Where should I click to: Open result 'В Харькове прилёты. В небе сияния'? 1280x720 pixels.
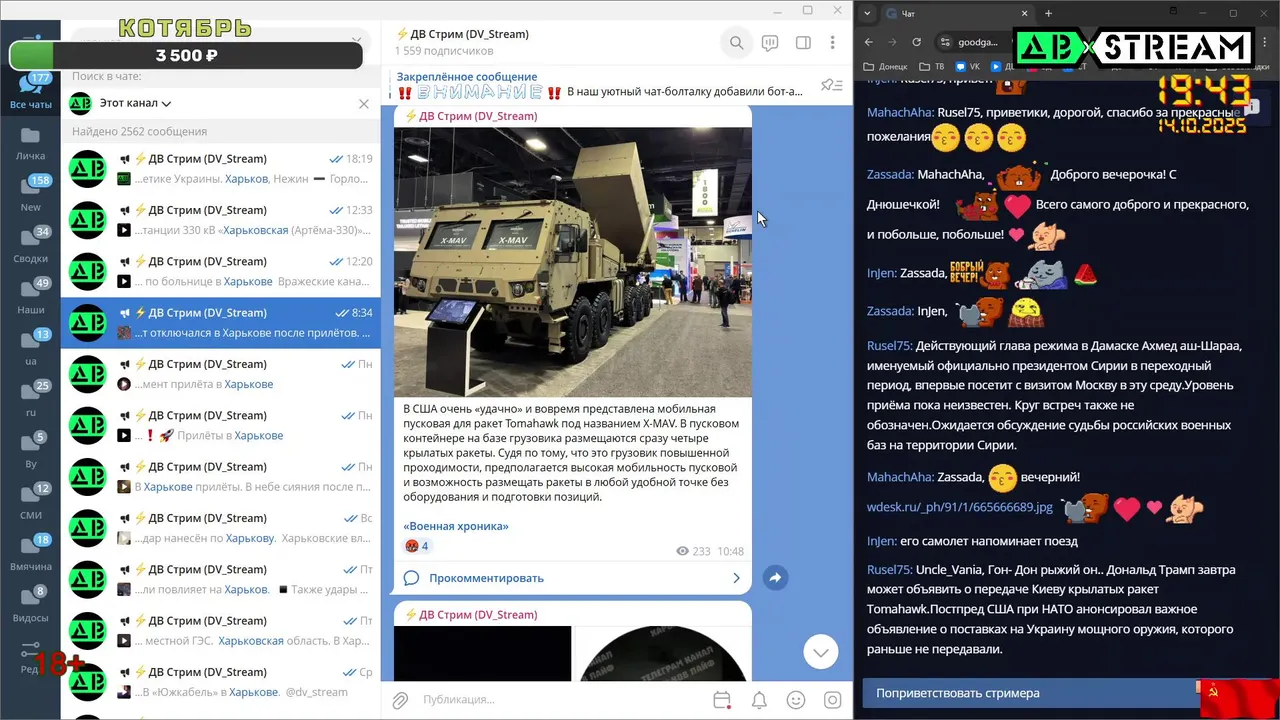click(221, 477)
